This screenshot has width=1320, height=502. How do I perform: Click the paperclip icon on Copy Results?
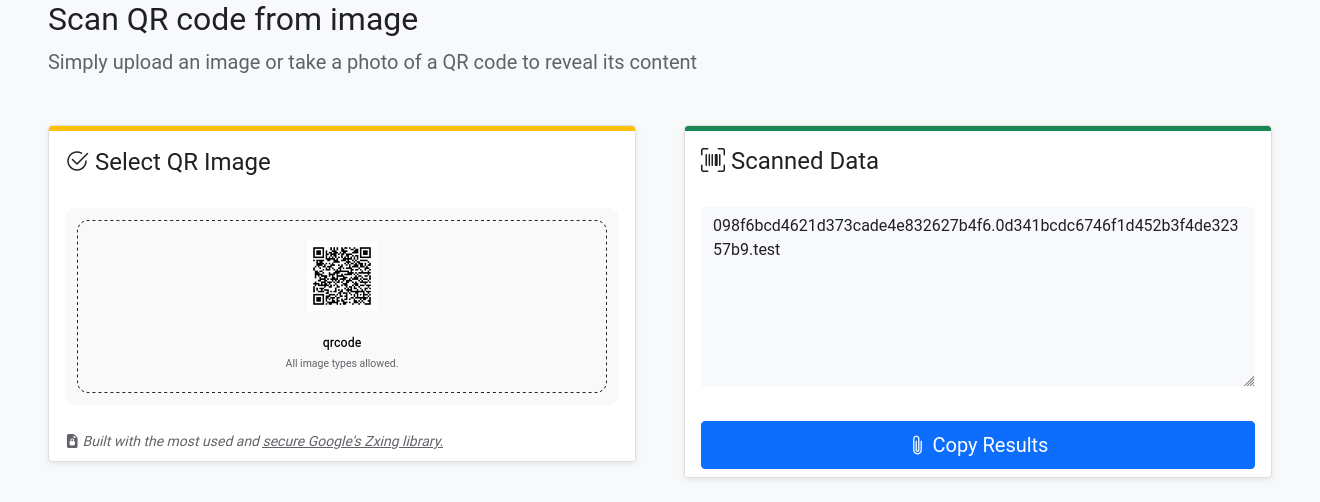[x=917, y=445]
